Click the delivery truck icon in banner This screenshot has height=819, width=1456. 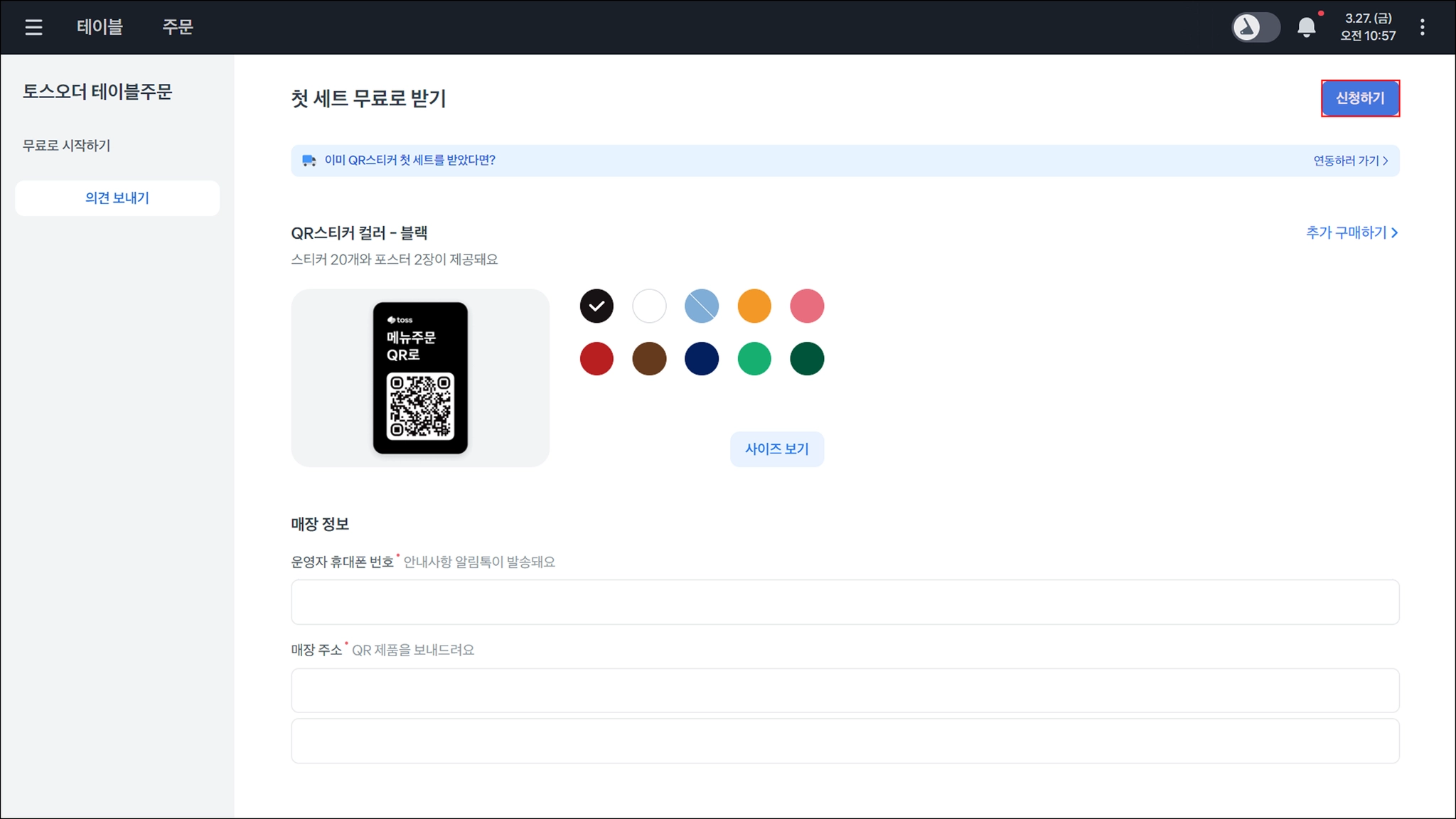click(x=309, y=161)
